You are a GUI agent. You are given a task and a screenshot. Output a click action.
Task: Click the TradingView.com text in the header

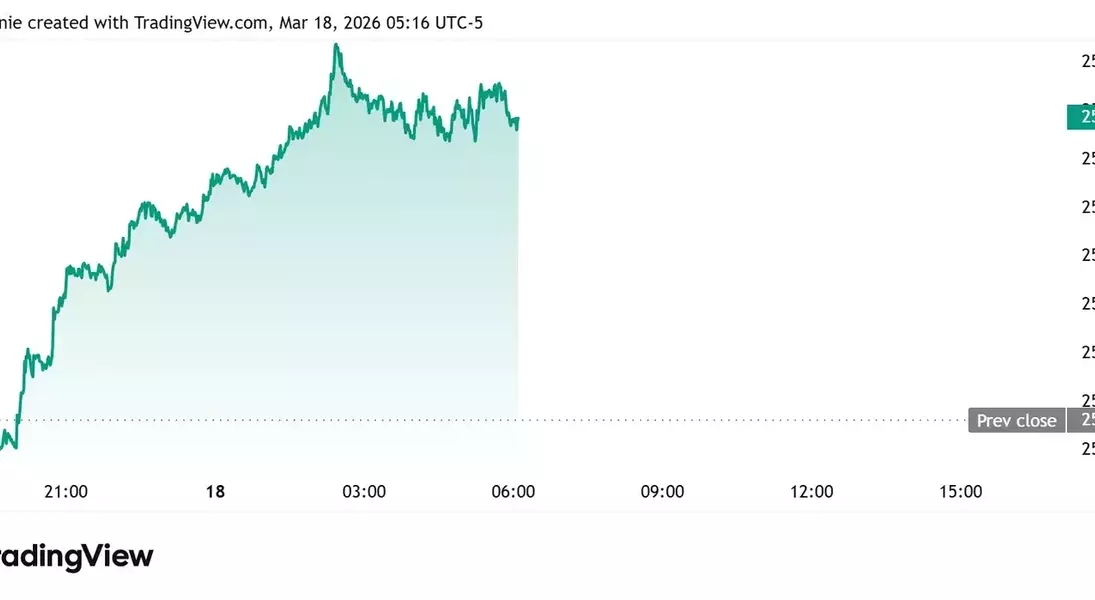200,22
